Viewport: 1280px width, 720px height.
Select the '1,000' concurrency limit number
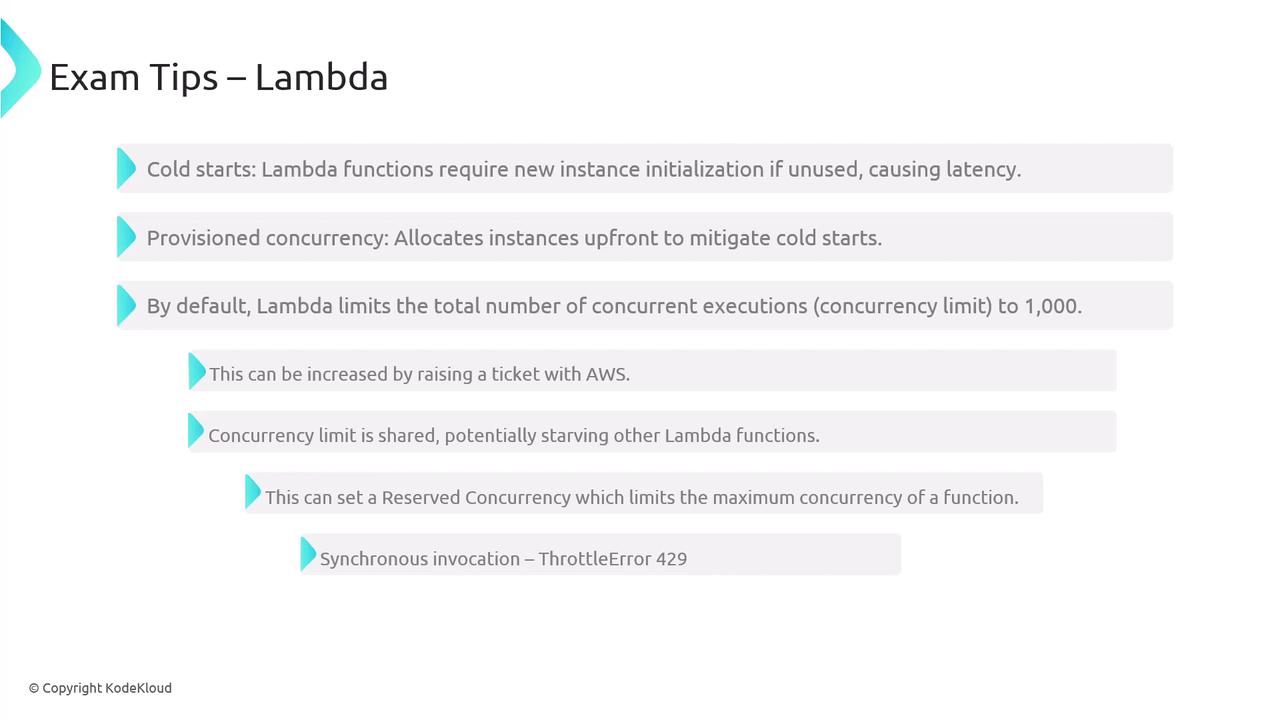pyautogui.click(x=1052, y=306)
